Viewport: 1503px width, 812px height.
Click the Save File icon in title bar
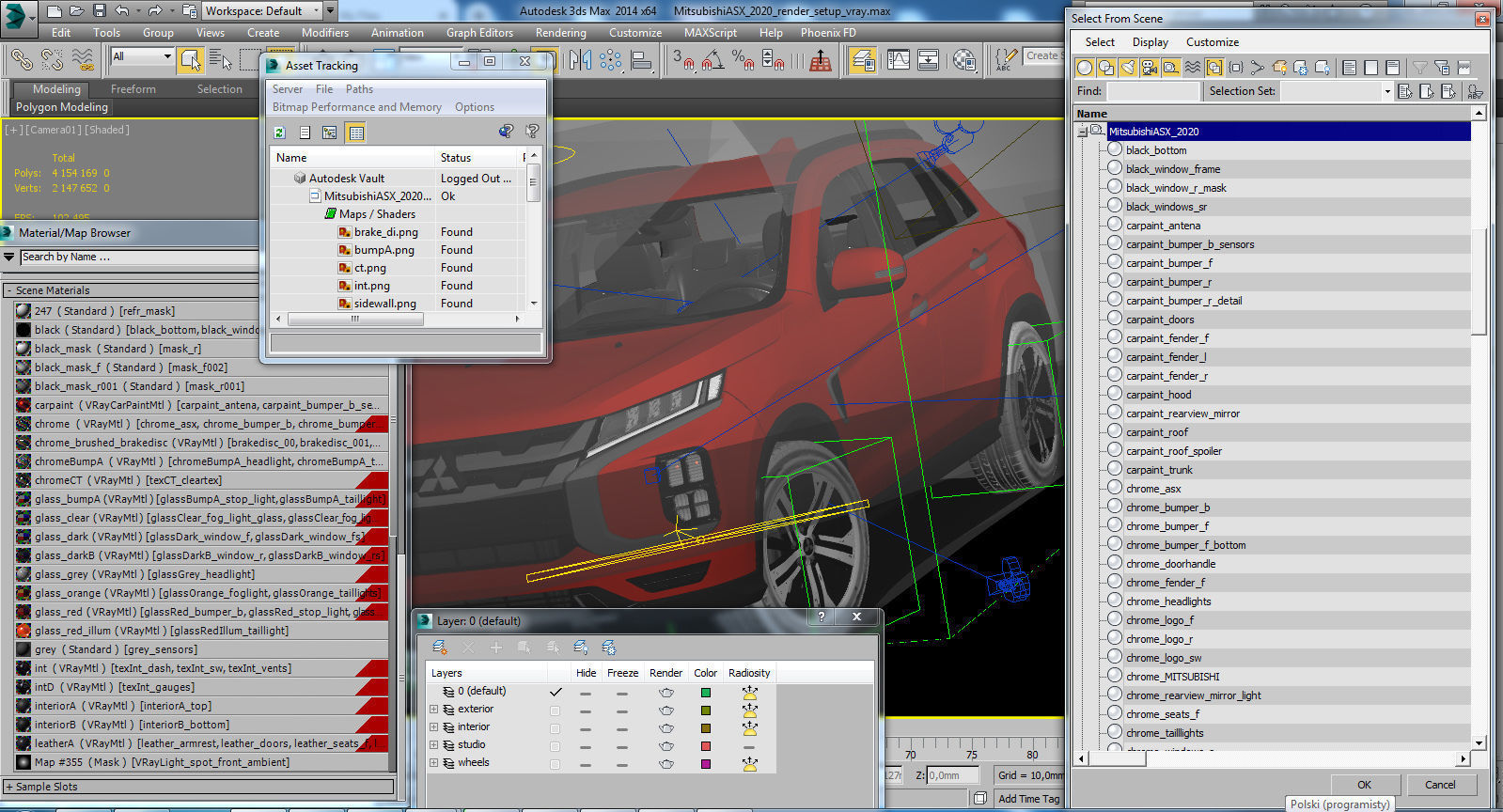100,11
